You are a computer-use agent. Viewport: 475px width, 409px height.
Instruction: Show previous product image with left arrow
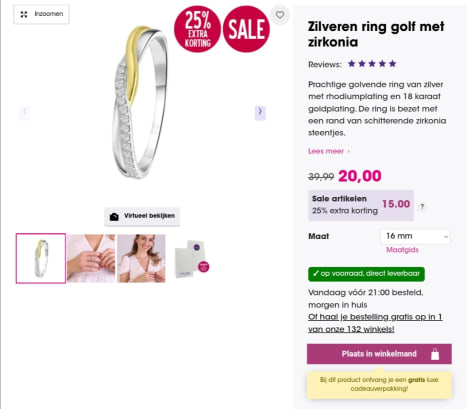(24, 112)
